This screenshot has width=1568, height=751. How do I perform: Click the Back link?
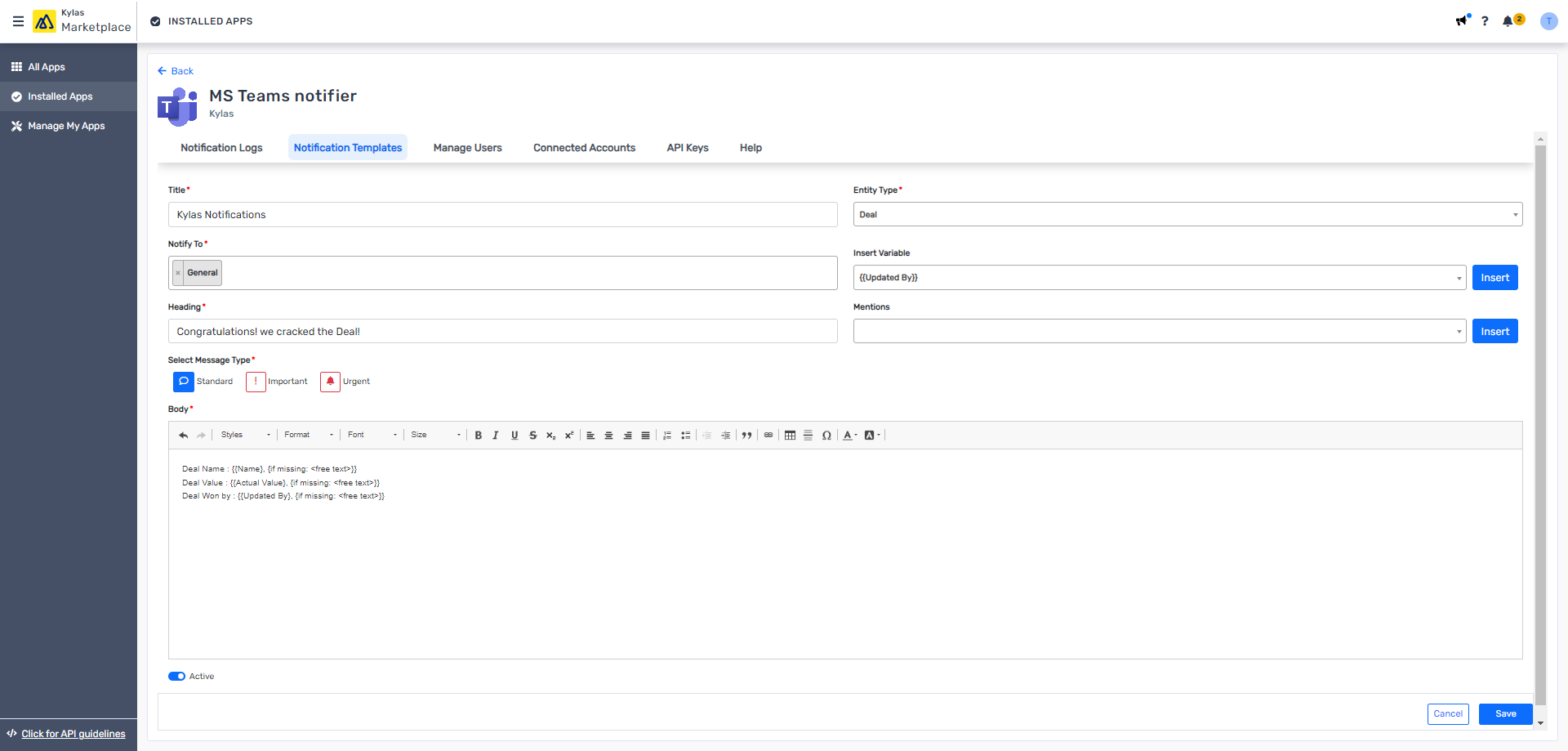[x=176, y=71]
